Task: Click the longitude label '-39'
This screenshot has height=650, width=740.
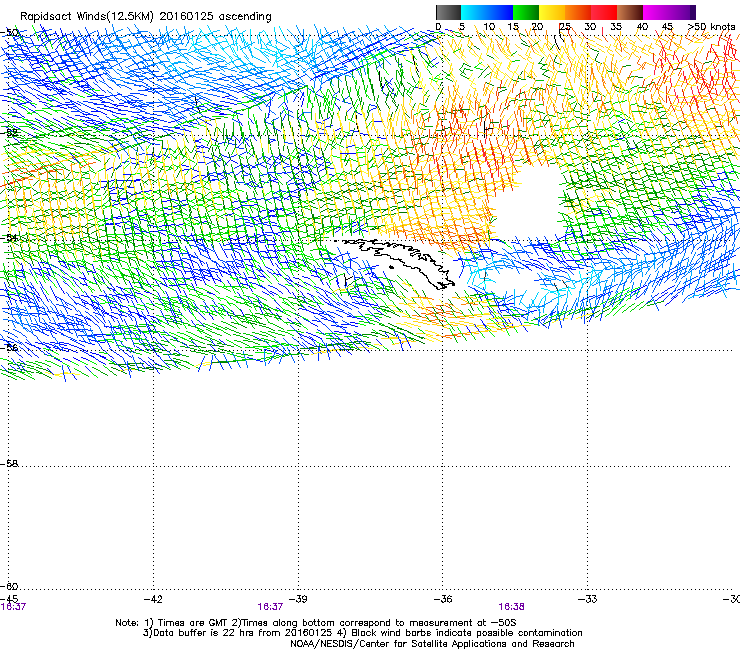Action: coord(298,599)
